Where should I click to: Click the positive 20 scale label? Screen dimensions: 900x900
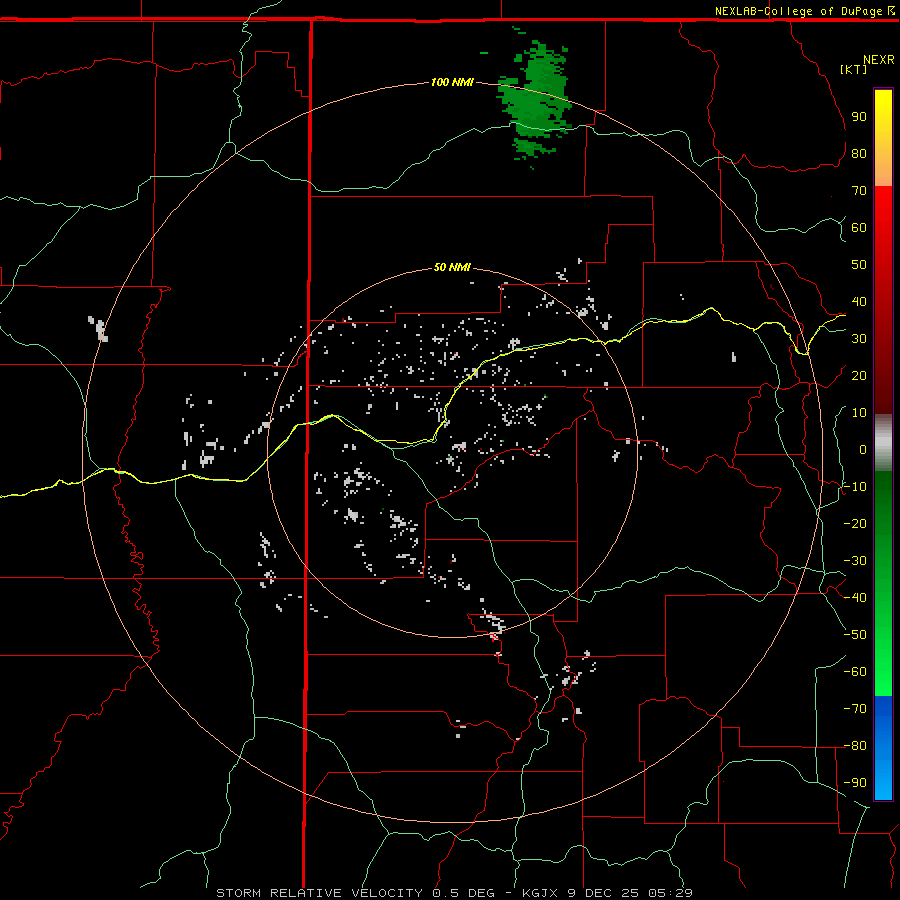pos(859,375)
